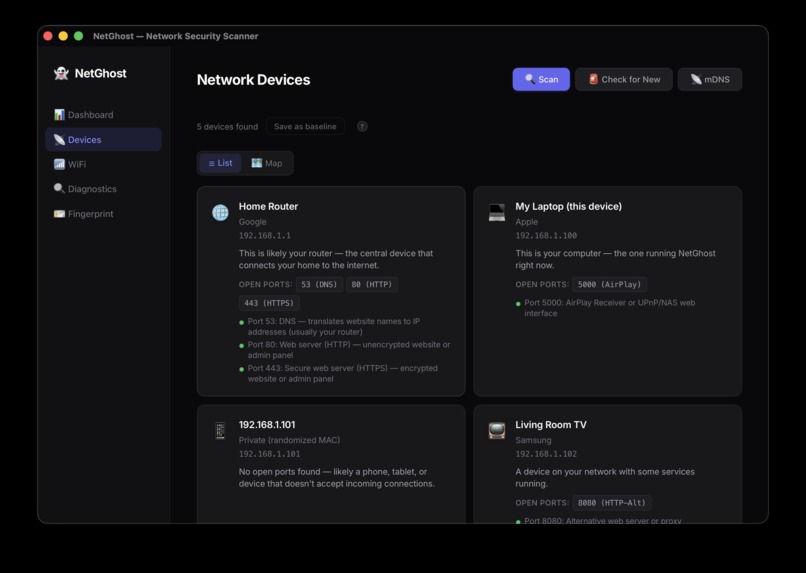806x573 pixels.
Task: Click the phone icon for 192.168.1.101 device
Action: coord(221,431)
